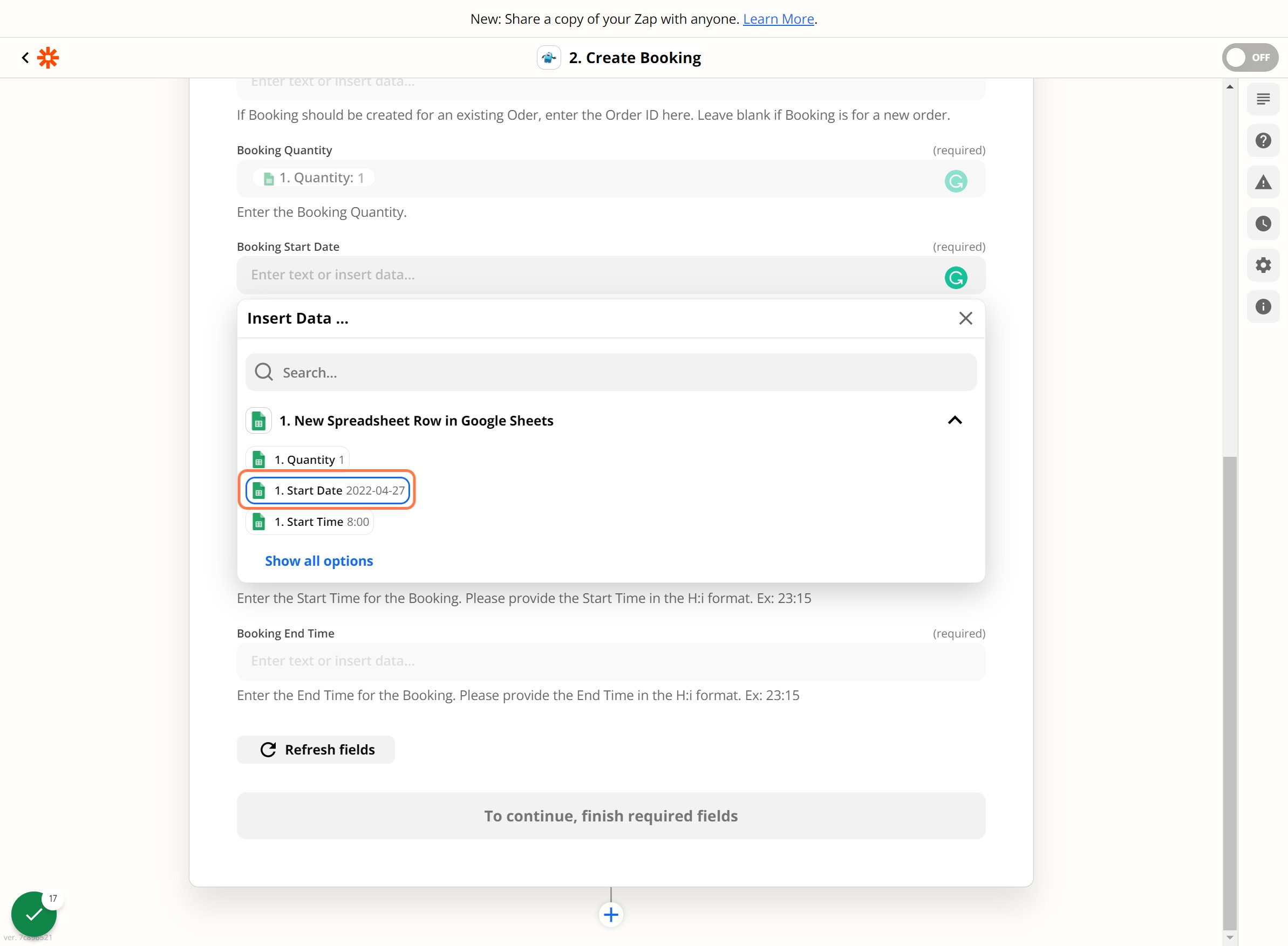Click the Booking Start Date input field

tap(611, 275)
